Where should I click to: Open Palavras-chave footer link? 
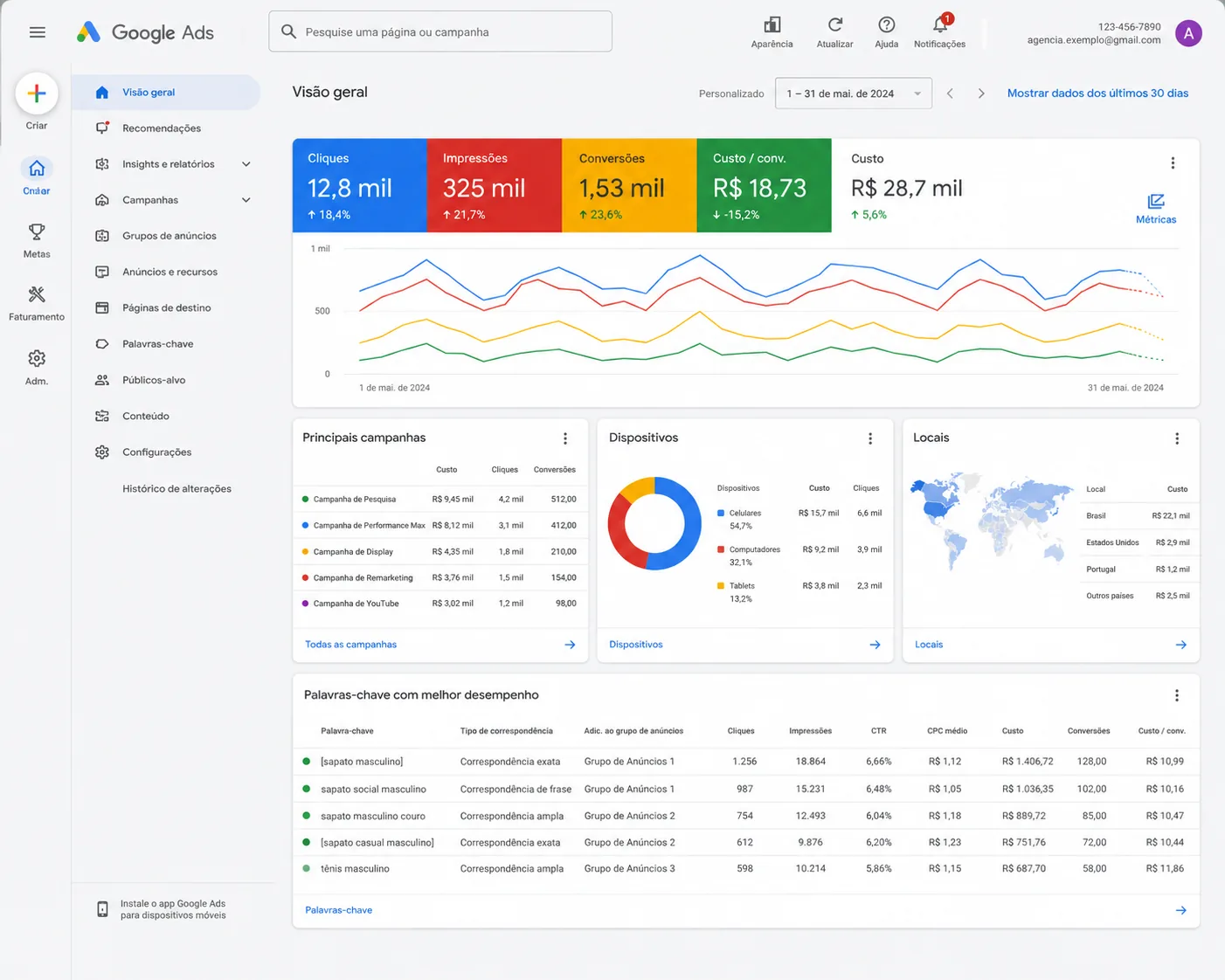coord(338,910)
